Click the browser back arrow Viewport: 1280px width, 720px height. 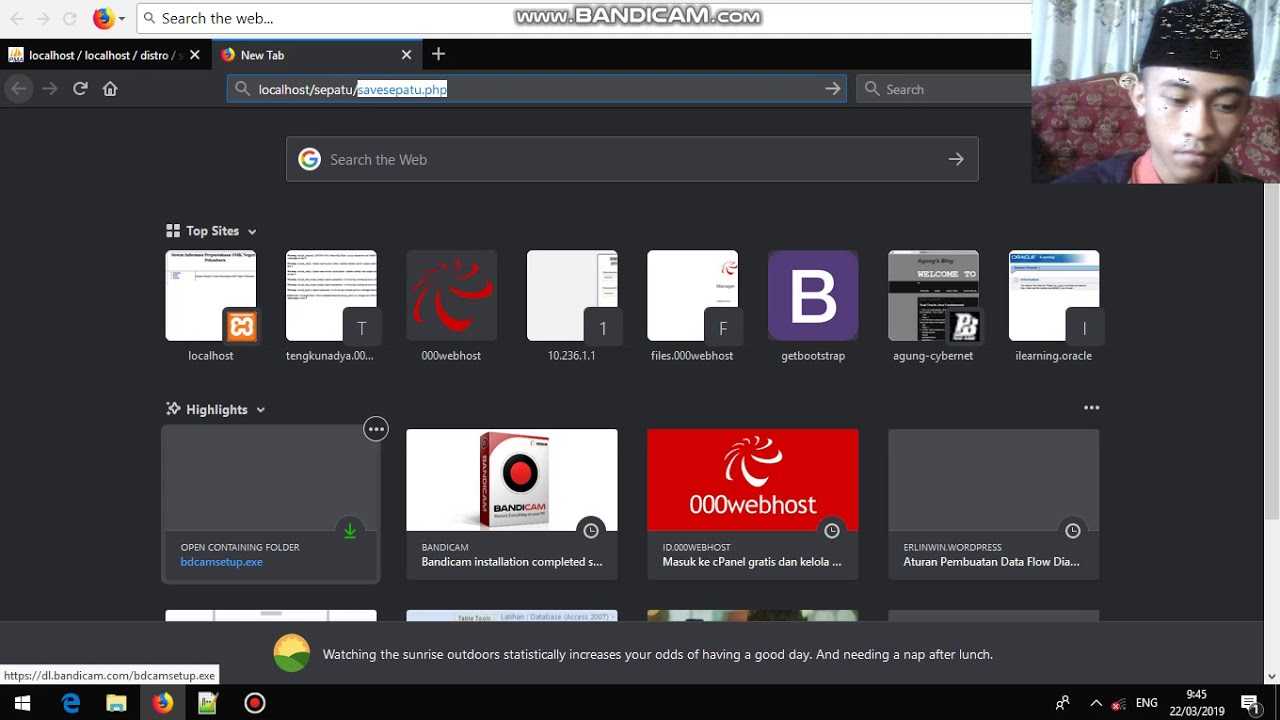(18, 89)
